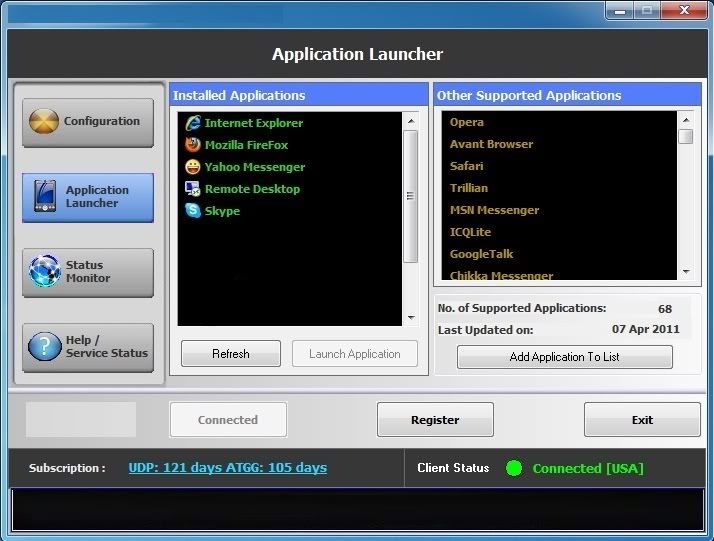Click the Refresh button

click(231, 353)
